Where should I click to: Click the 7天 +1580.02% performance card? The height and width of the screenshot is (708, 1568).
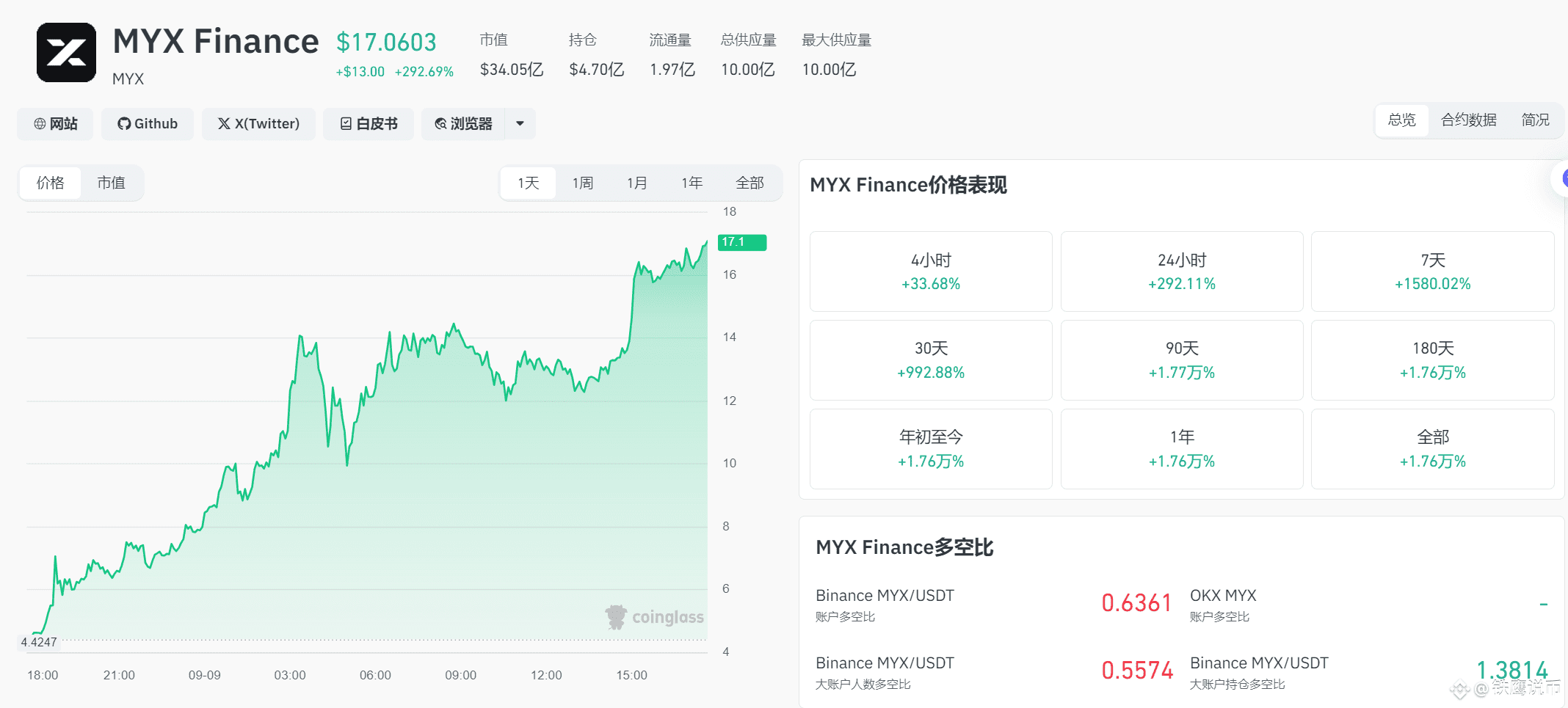click(1431, 271)
